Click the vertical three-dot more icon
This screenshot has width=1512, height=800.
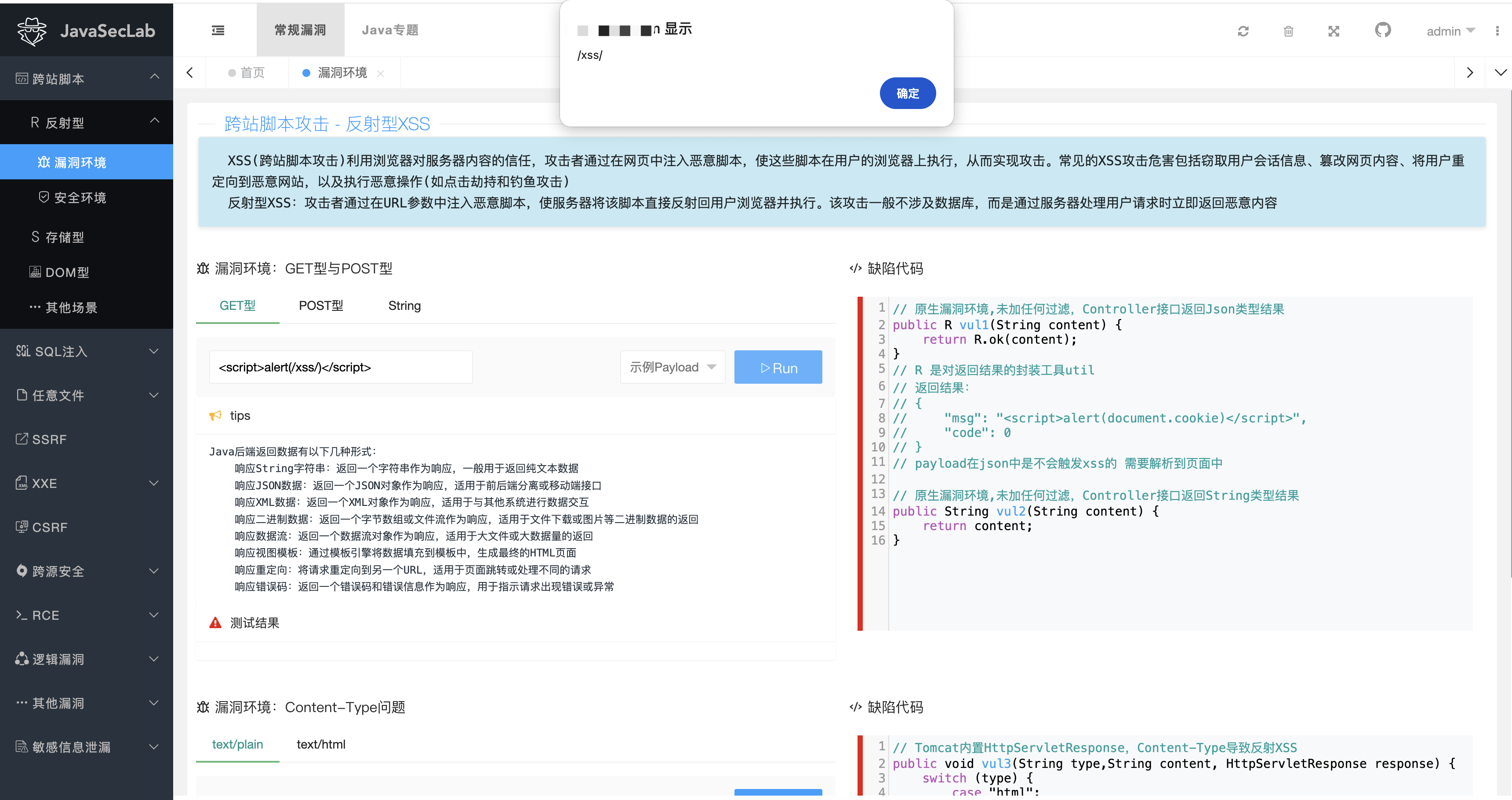(x=1497, y=31)
